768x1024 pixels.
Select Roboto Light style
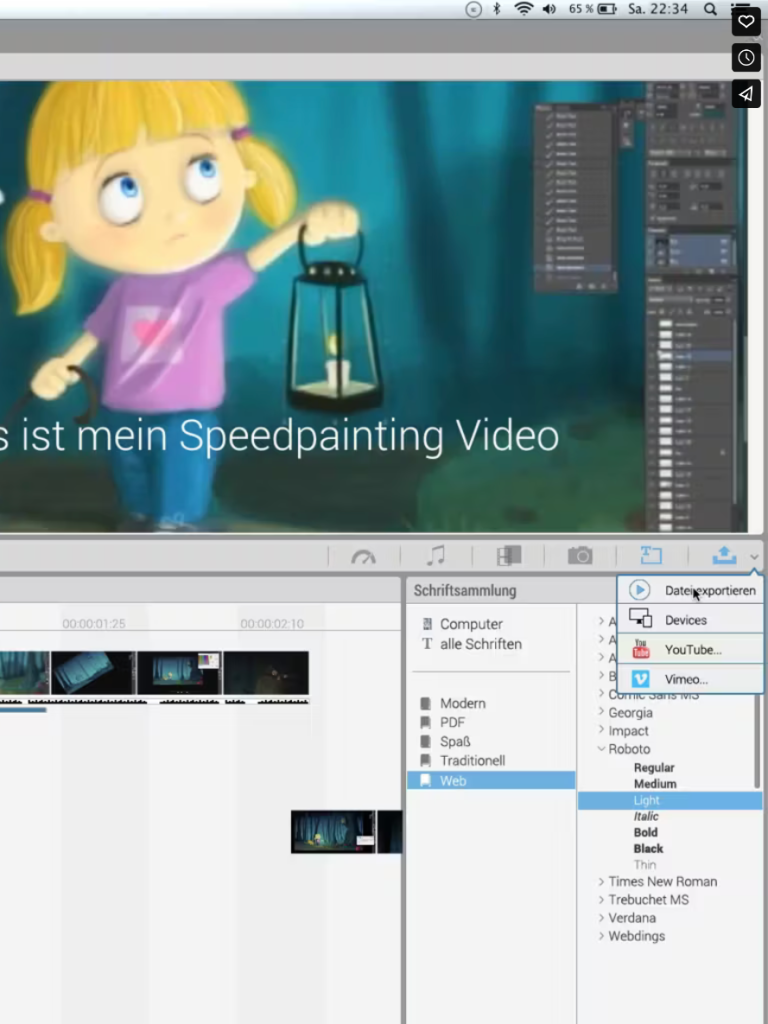click(670, 800)
